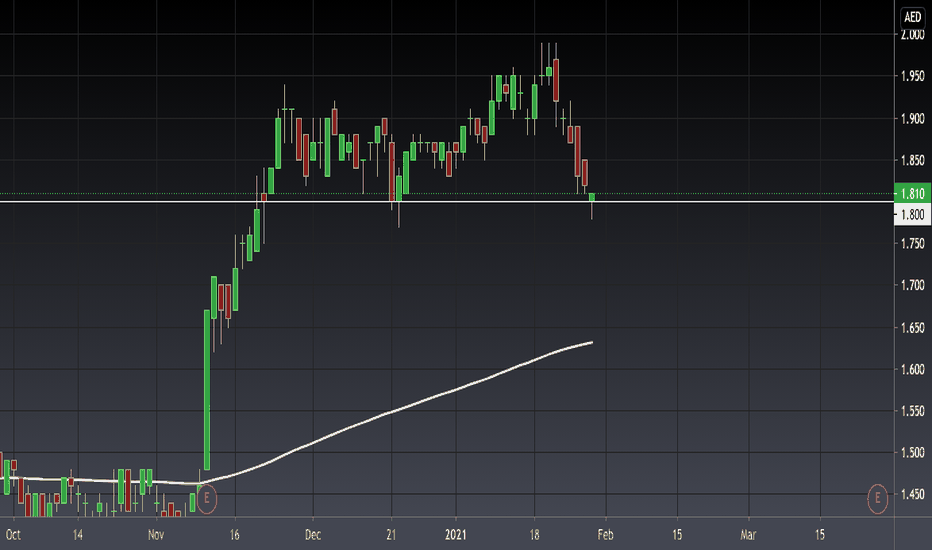The width and height of the screenshot is (932, 550).
Task: Click the earnings E marker near November
Action: coord(206,498)
